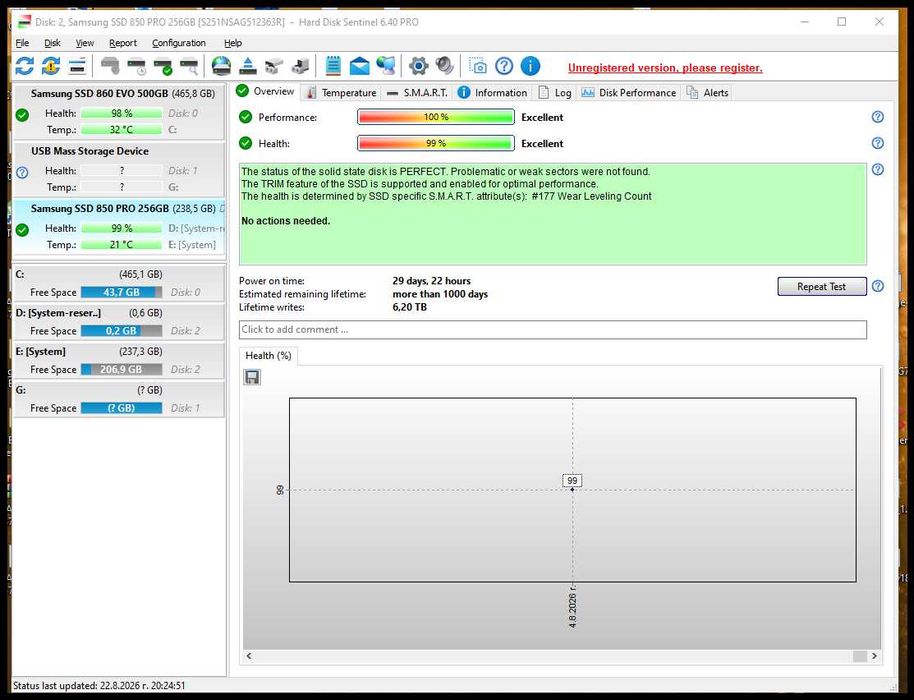Click green check icon of Samsung SSD 860 EVO
The width and height of the screenshot is (914, 700).
tap(22, 115)
